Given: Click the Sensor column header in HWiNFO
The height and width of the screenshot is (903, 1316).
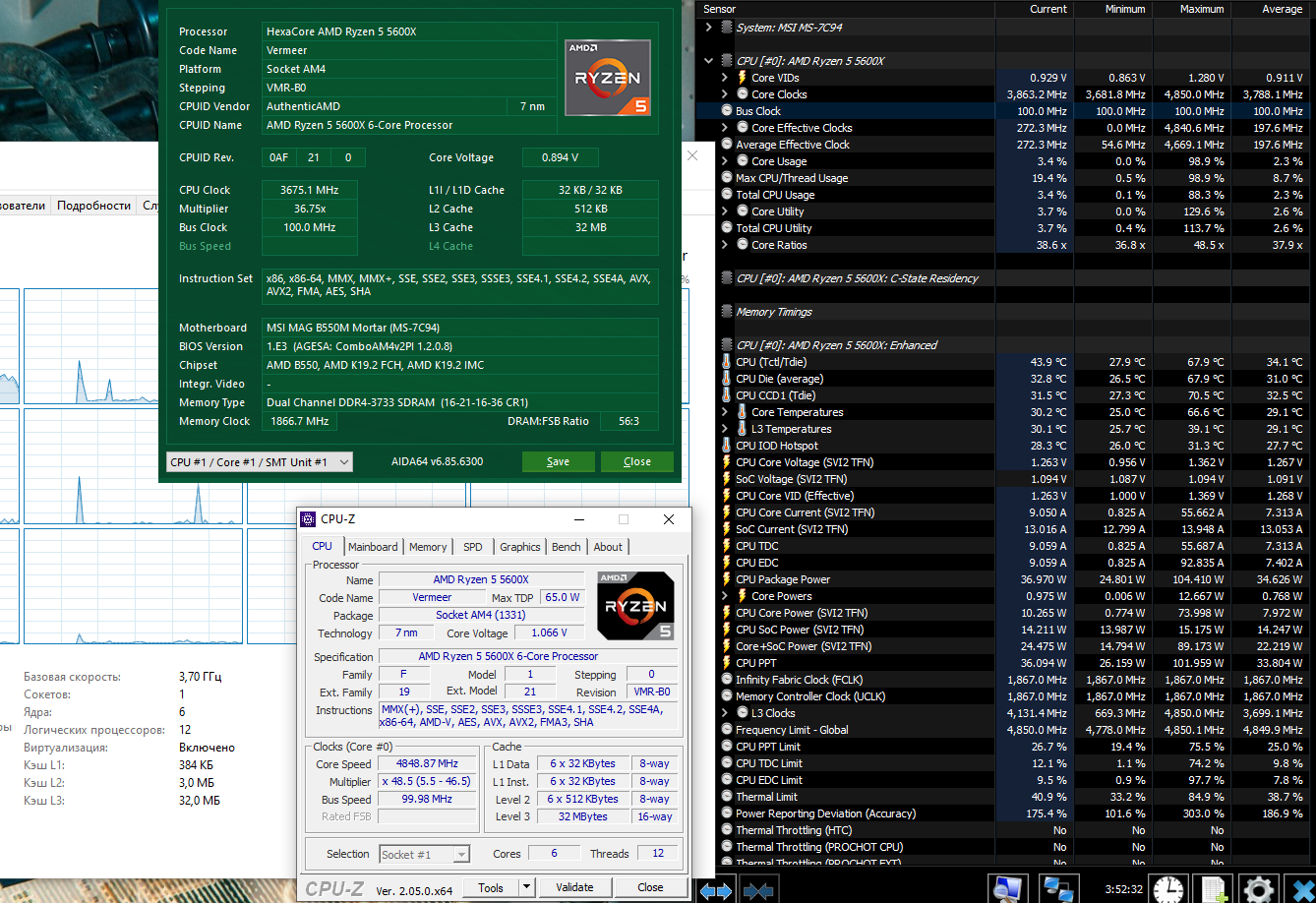Looking at the screenshot, I should [x=847, y=9].
